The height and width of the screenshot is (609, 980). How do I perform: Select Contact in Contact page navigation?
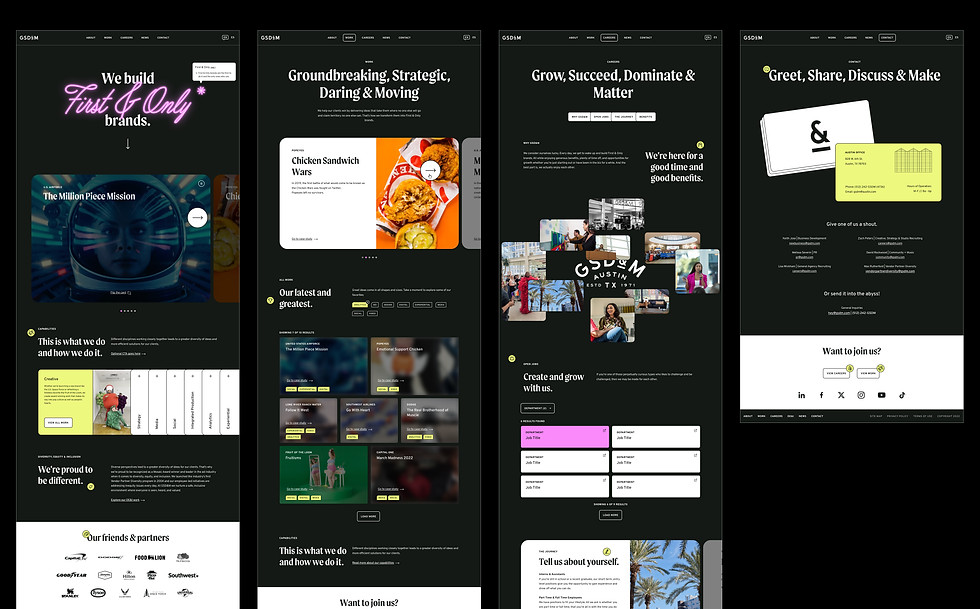point(888,38)
